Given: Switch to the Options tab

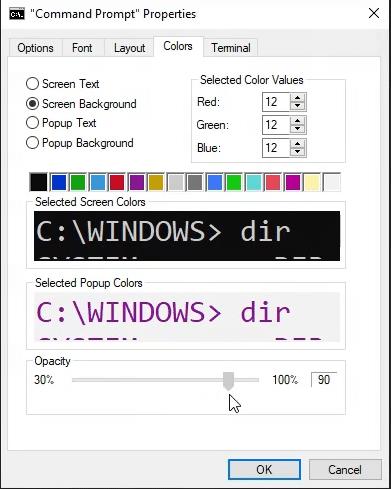Looking at the screenshot, I should coord(35,48).
